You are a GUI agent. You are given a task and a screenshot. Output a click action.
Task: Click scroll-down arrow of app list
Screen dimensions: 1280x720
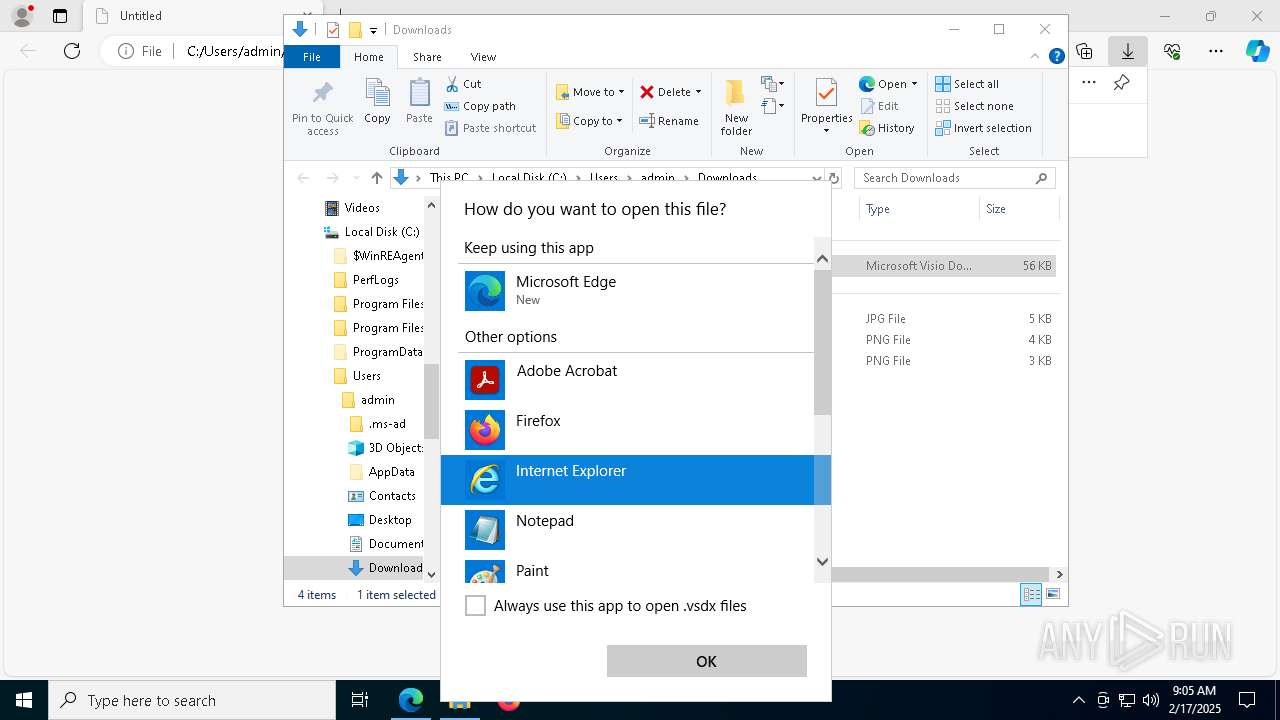coord(822,562)
